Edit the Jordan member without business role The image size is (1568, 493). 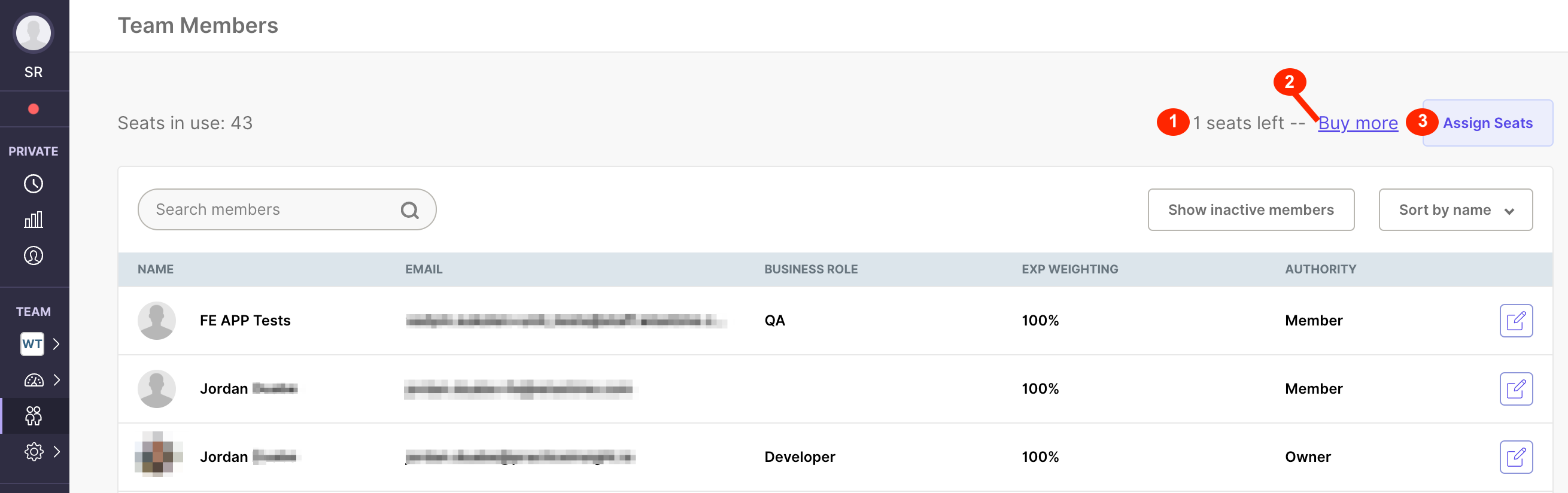[x=1516, y=388]
